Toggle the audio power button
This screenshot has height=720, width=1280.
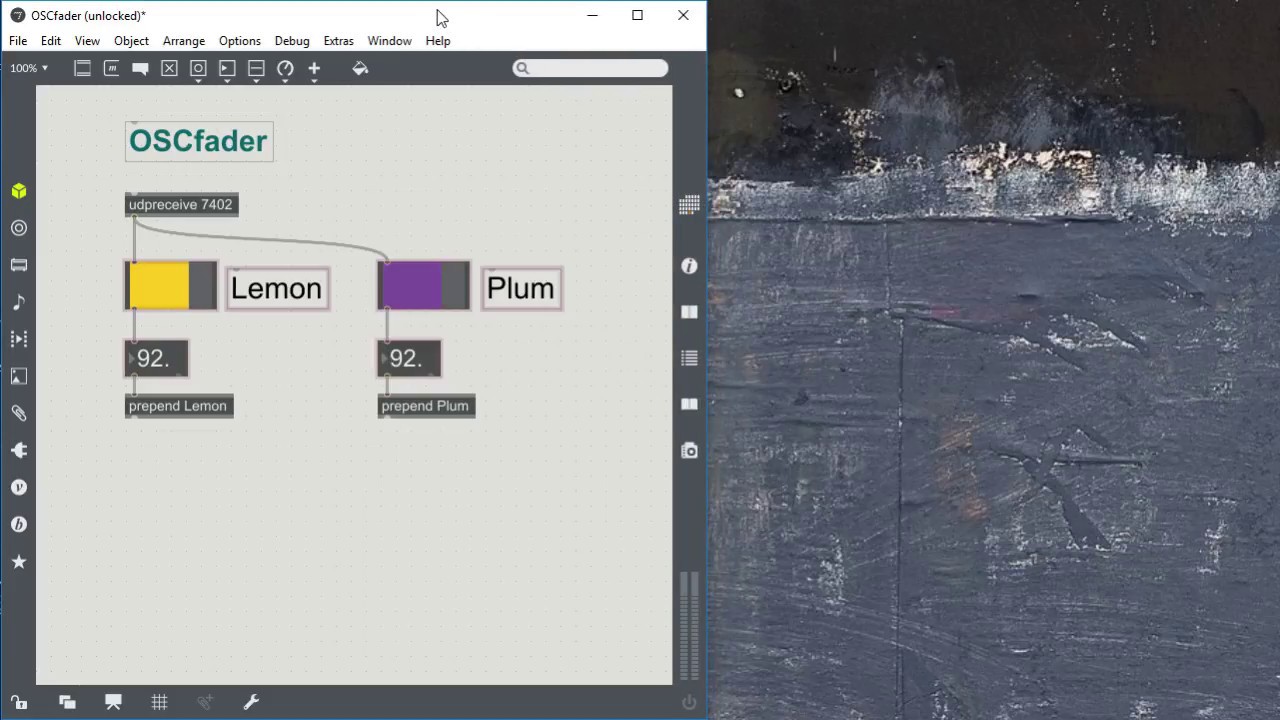[x=689, y=702]
